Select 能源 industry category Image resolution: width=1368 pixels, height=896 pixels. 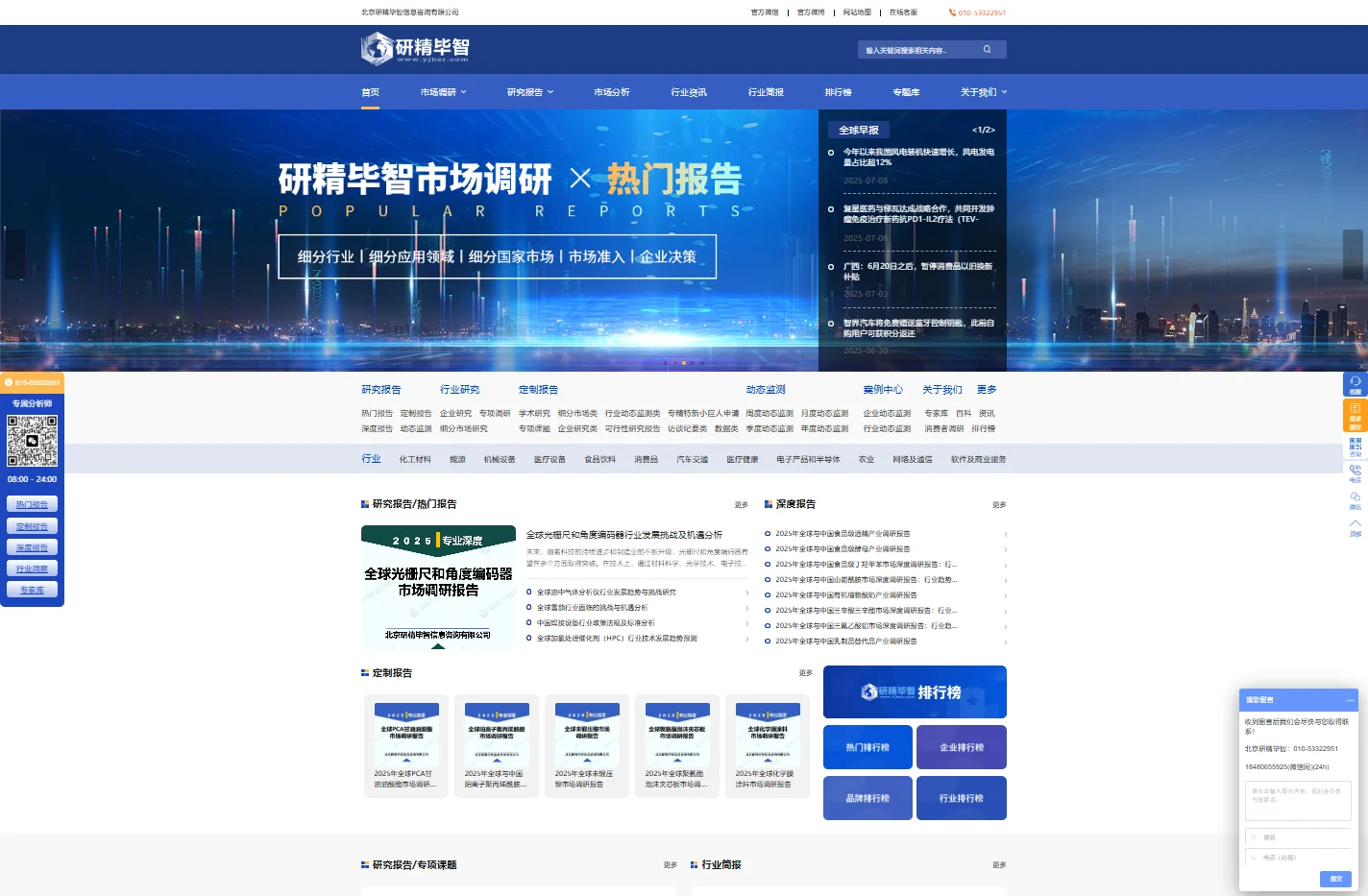457,459
